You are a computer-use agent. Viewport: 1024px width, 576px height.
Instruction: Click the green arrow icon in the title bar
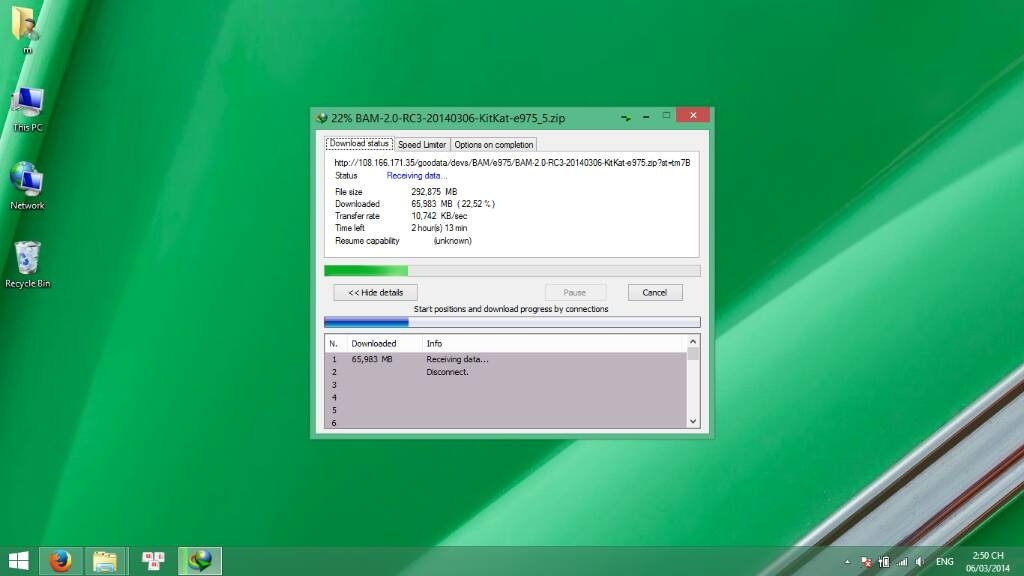[626, 118]
